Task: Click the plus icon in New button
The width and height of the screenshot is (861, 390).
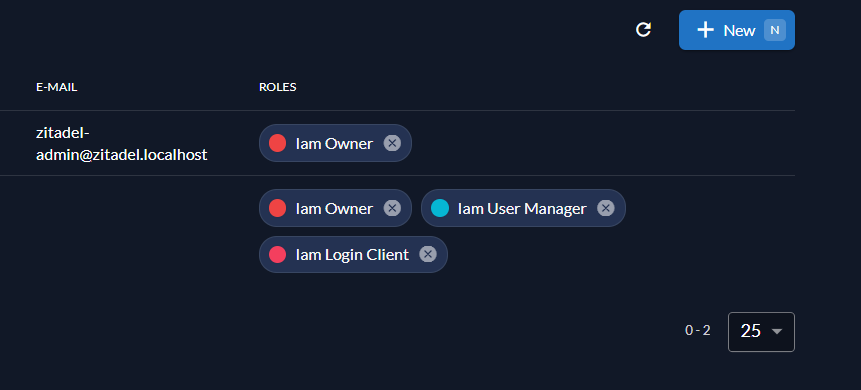Action: (705, 30)
